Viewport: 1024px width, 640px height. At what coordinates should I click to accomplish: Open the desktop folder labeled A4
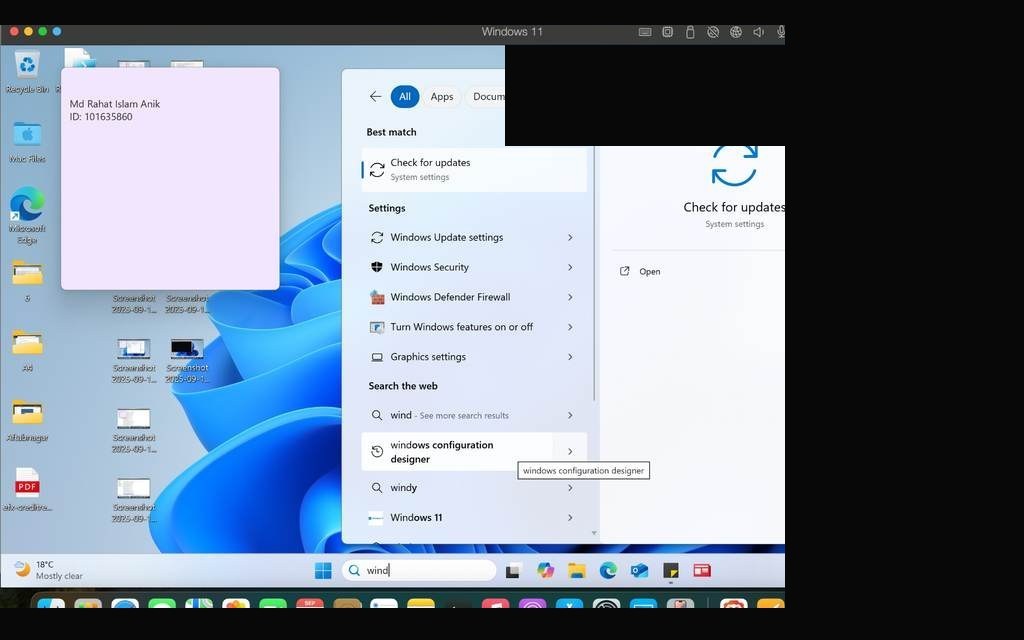[27, 349]
